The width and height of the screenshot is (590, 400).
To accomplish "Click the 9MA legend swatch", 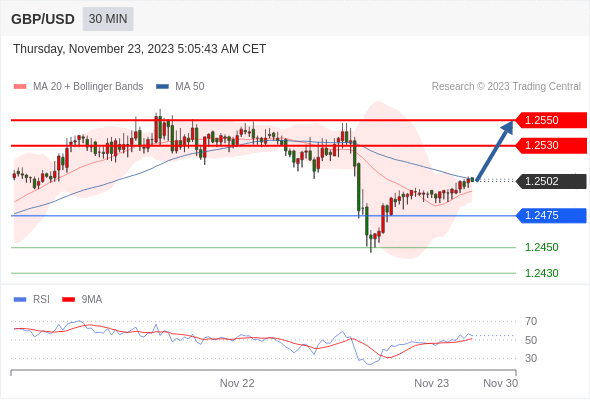I will [68, 300].
